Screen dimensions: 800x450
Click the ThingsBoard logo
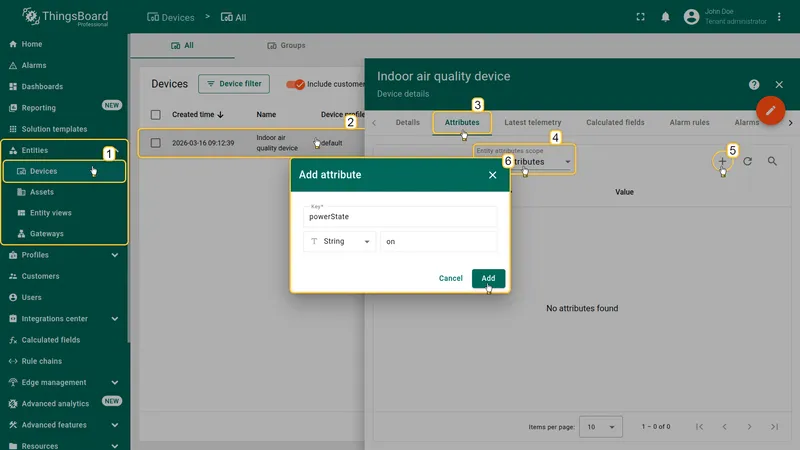pyautogui.click(x=65, y=17)
